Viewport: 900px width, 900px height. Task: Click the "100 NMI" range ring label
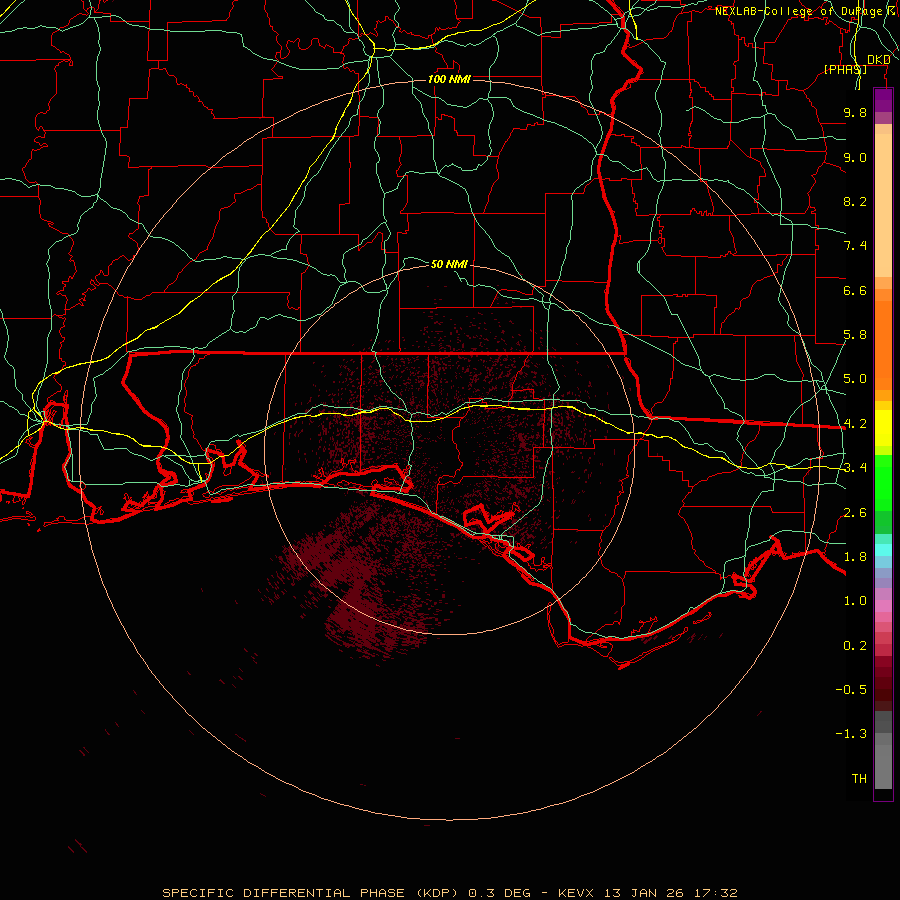click(x=449, y=79)
